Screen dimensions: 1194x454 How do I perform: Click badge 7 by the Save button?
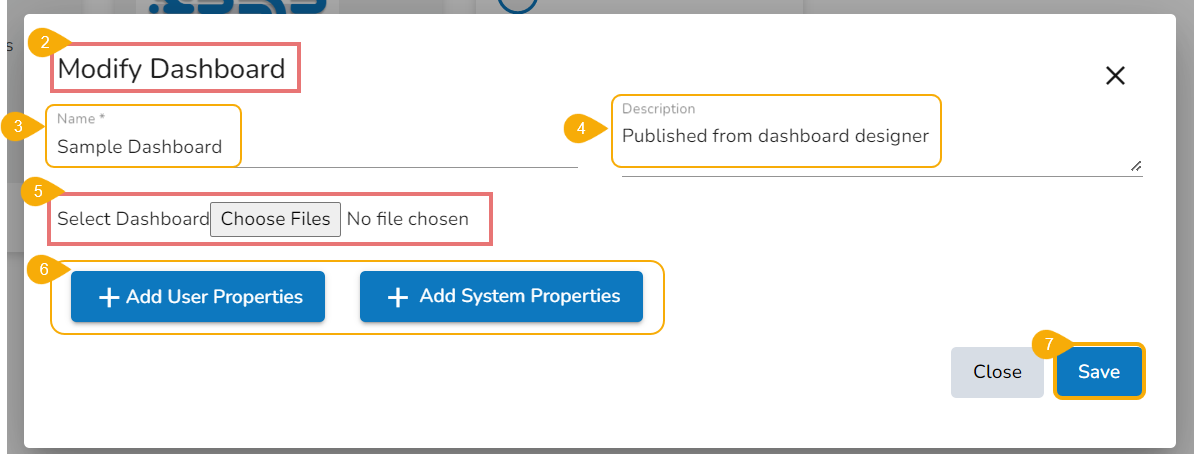click(1047, 344)
